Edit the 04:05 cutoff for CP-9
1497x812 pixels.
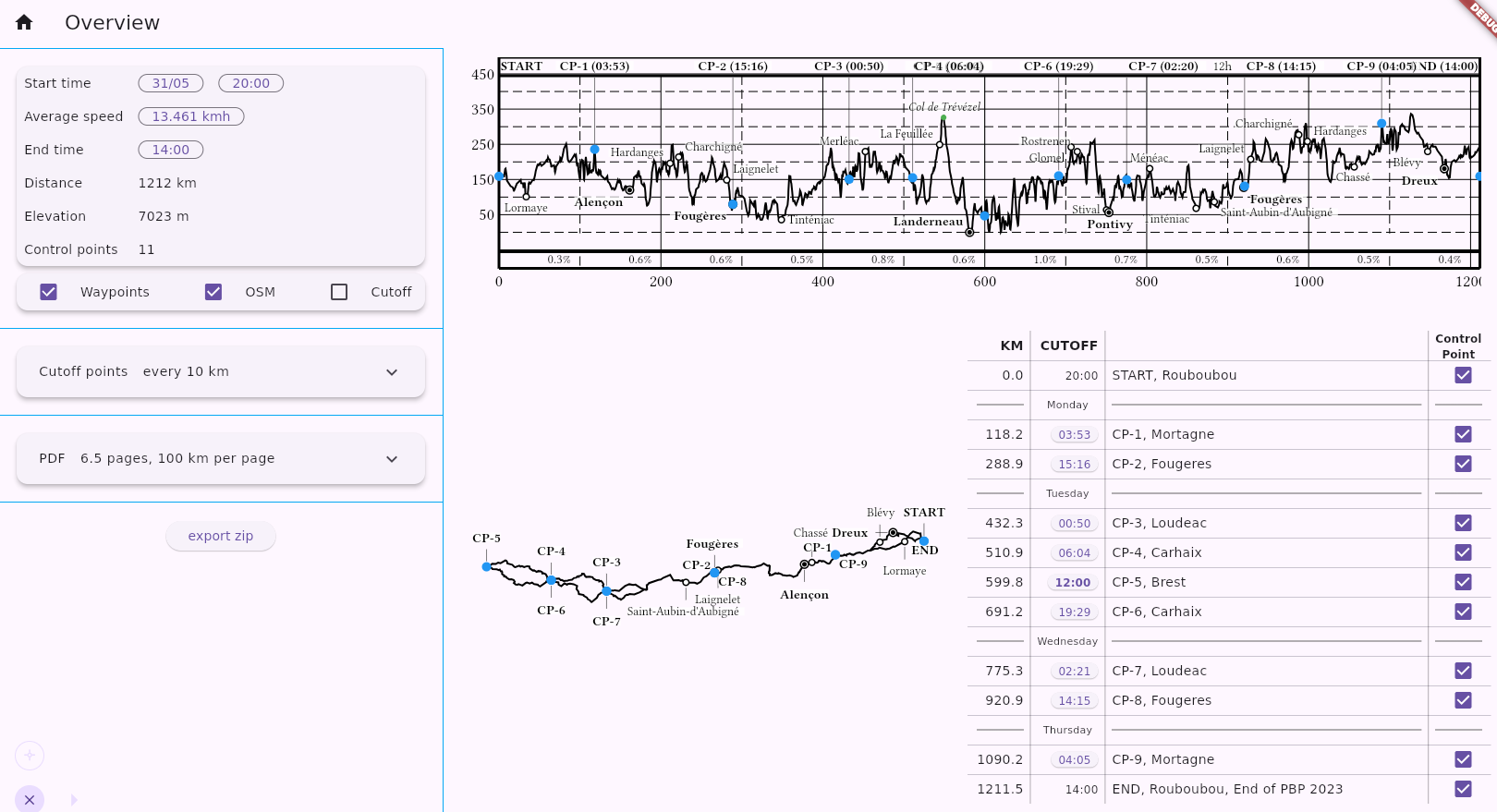[x=1075, y=760]
